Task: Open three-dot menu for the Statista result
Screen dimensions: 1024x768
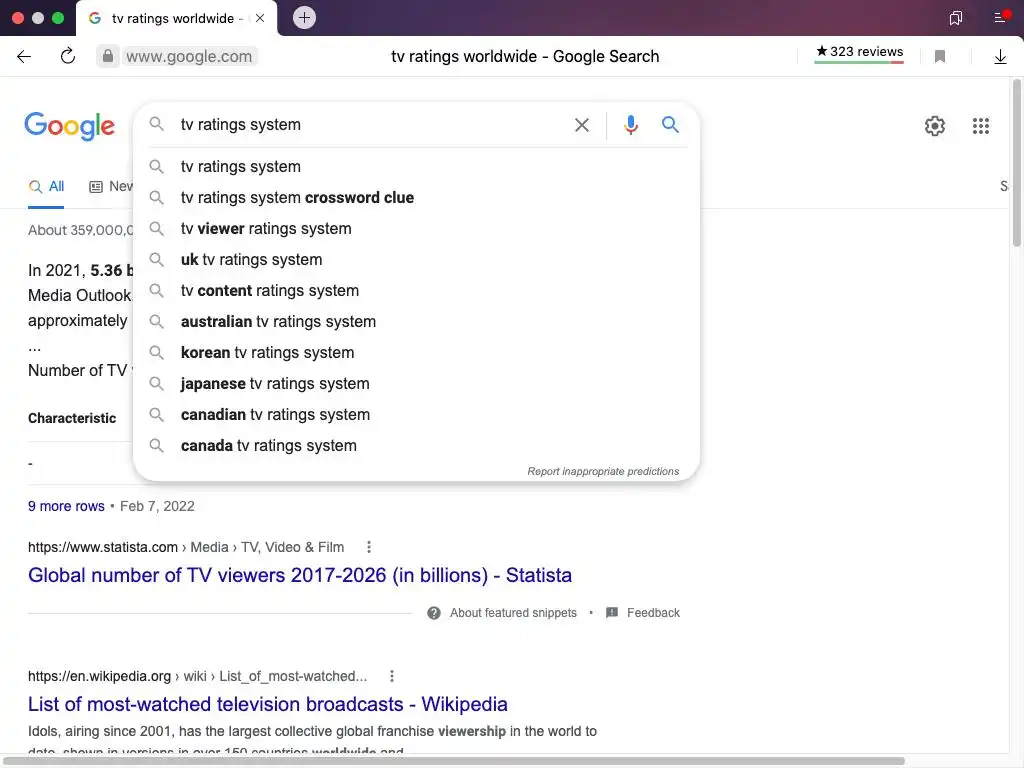Action: [369, 547]
